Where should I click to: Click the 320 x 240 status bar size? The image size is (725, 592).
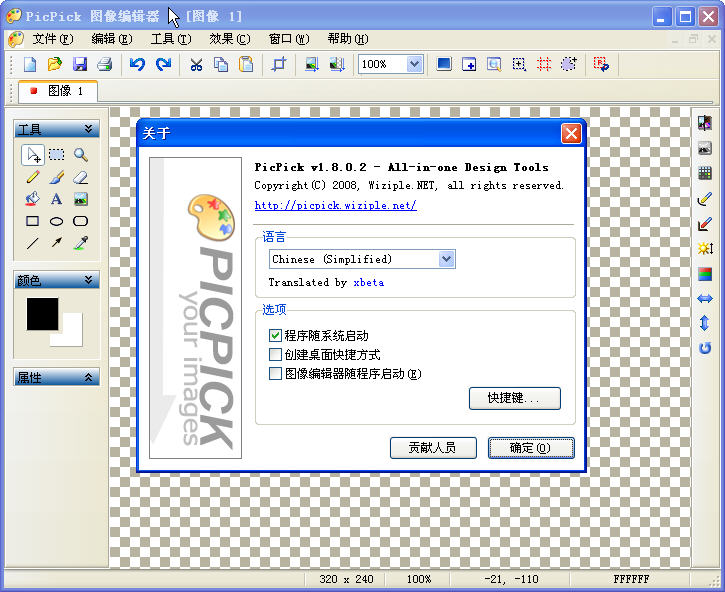pyautogui.click(x=346, y=579)
